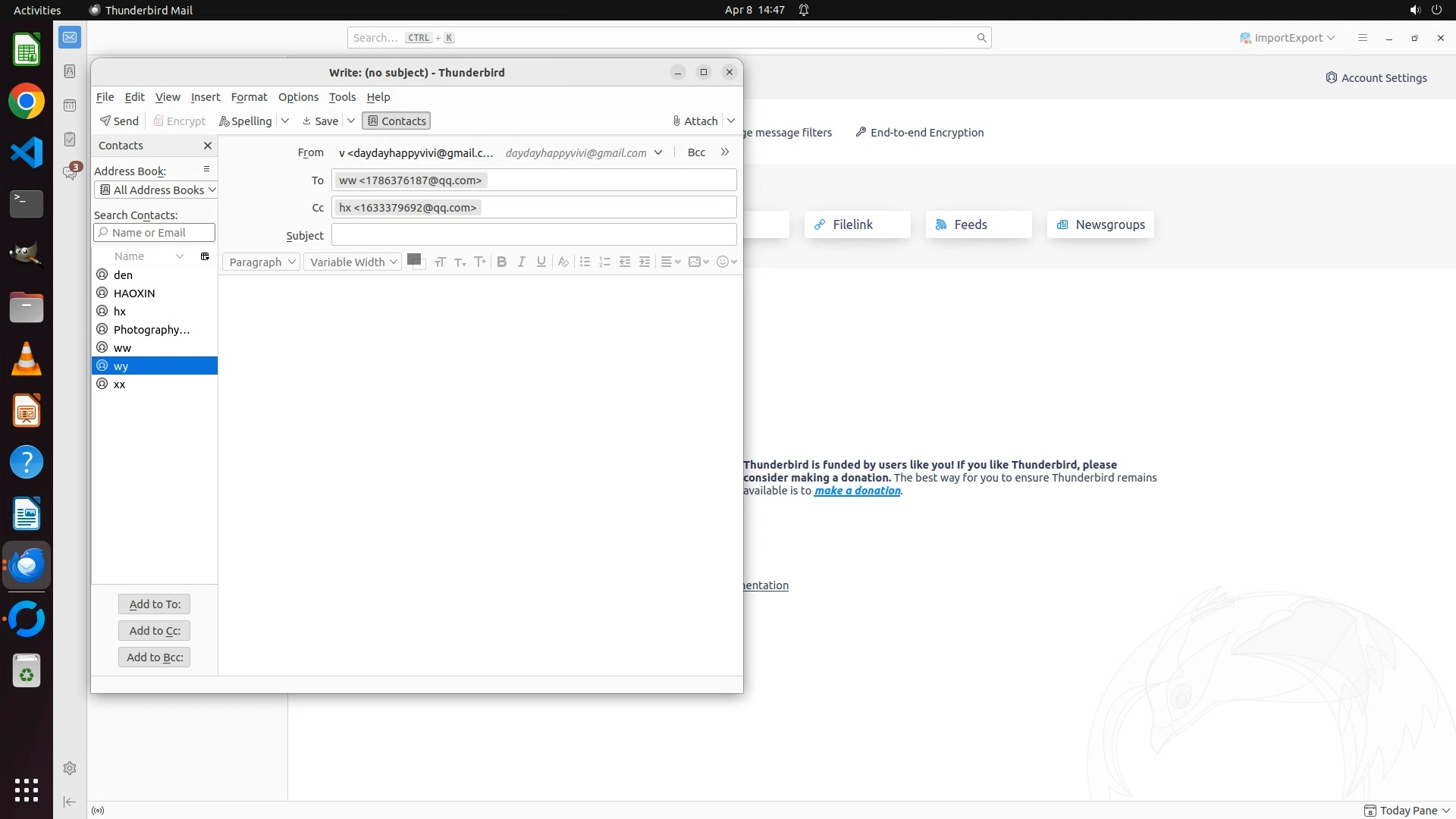Apply a bulleted list

(585, 262)
